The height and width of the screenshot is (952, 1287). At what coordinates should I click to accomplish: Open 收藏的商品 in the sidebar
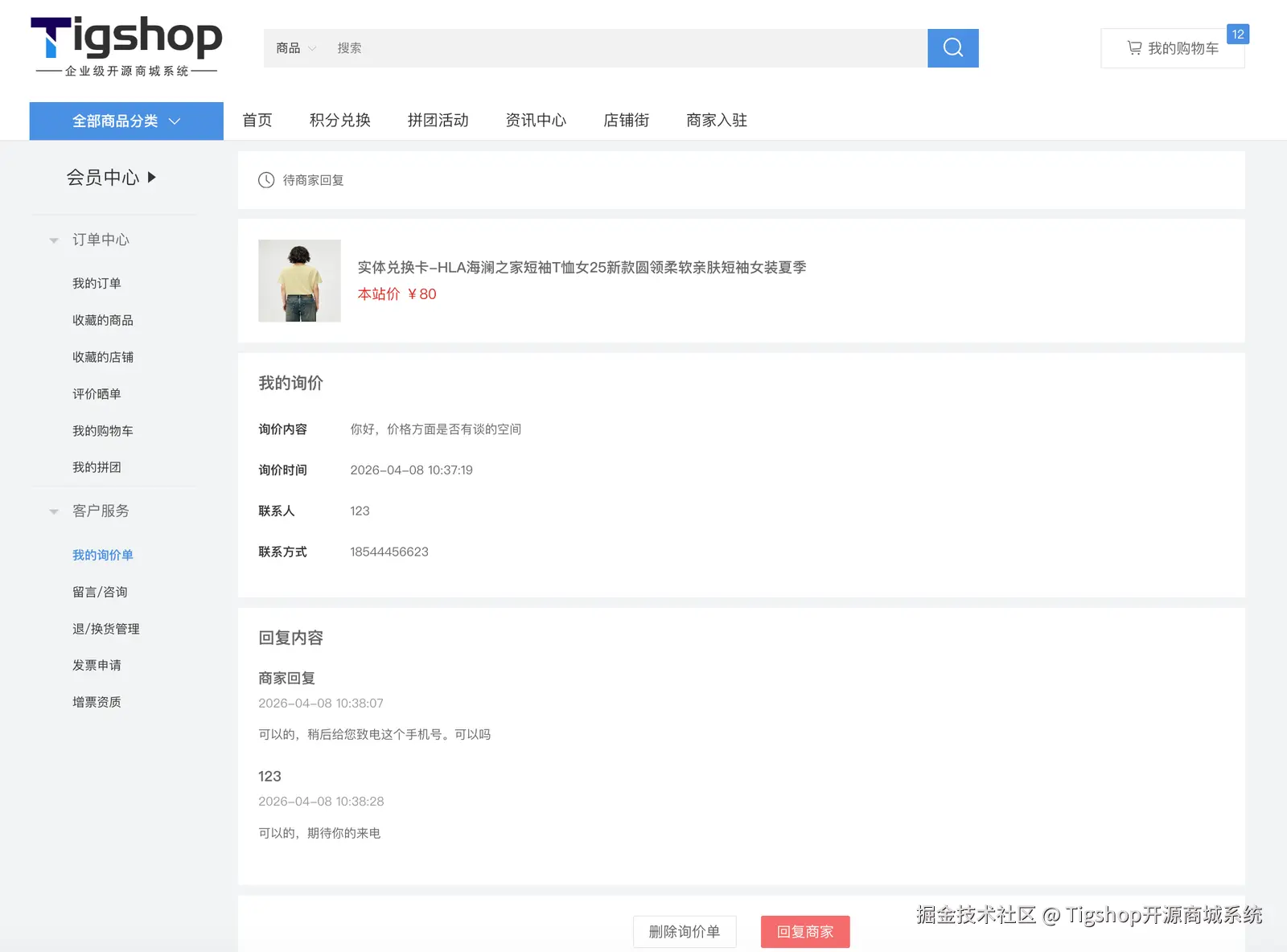pos(103,320)
